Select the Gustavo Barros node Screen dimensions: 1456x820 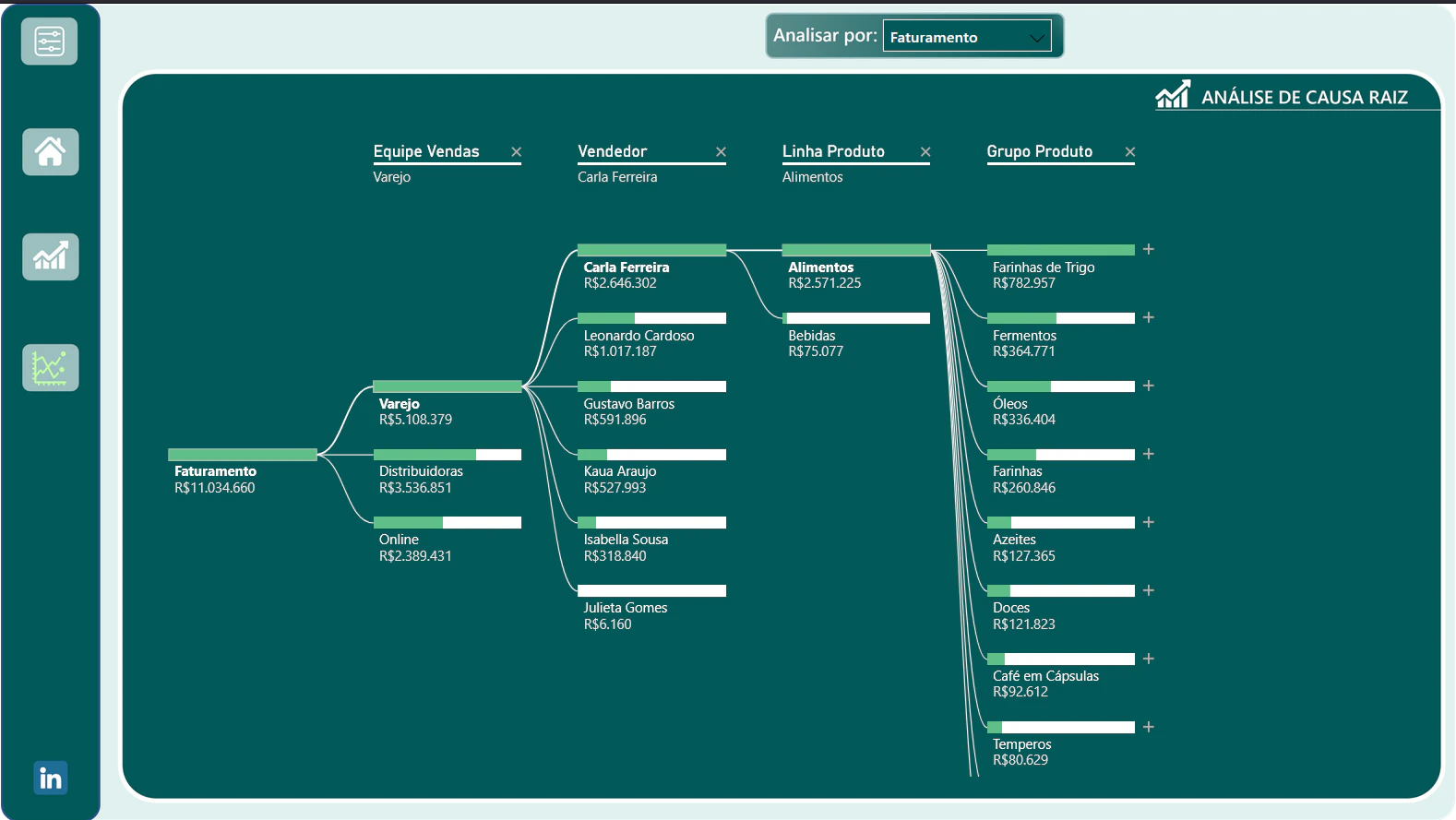coord(651,404)
